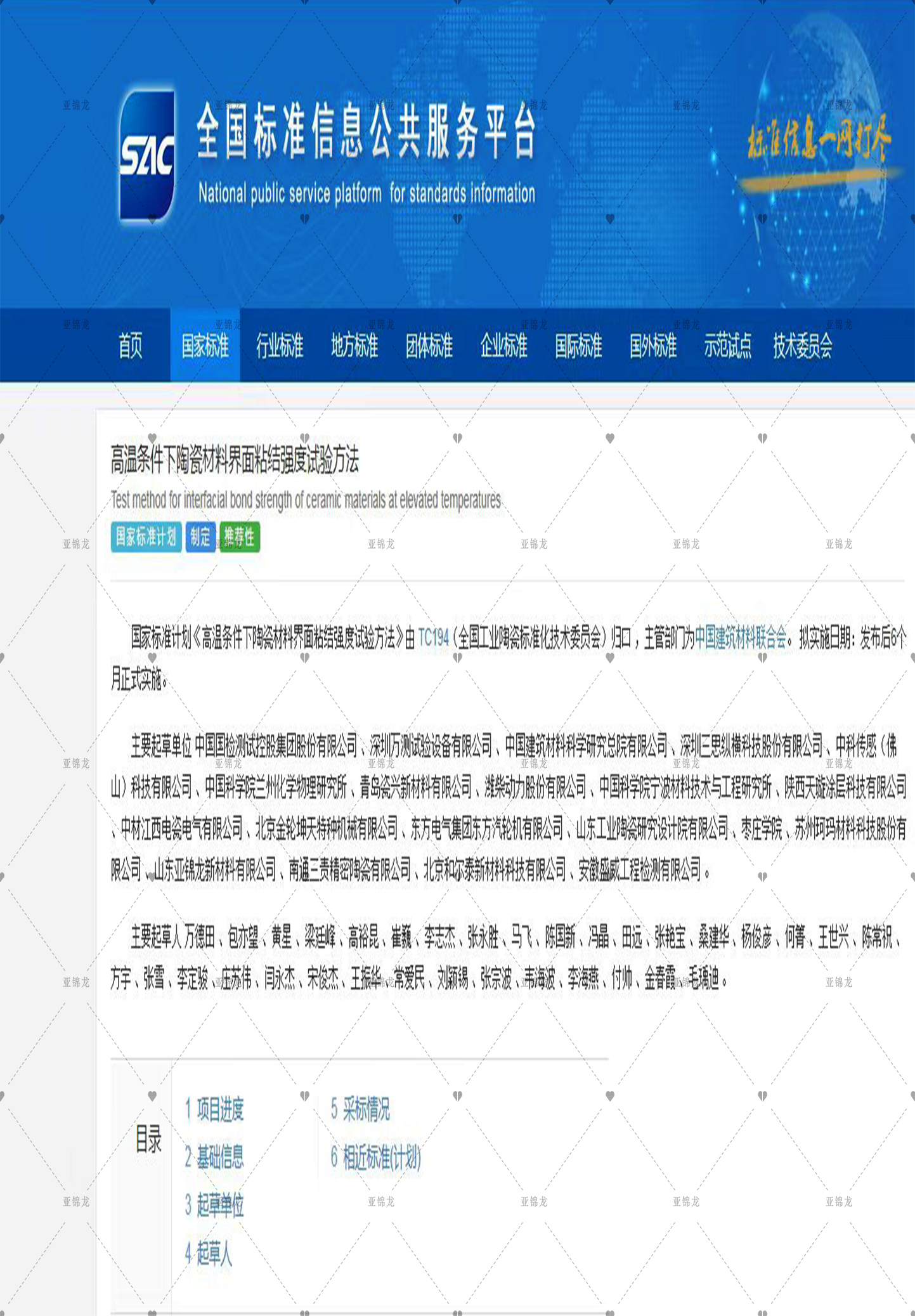Open the TC194 committee link
The width and height of the screenshot is (915, 1316).
434,637
